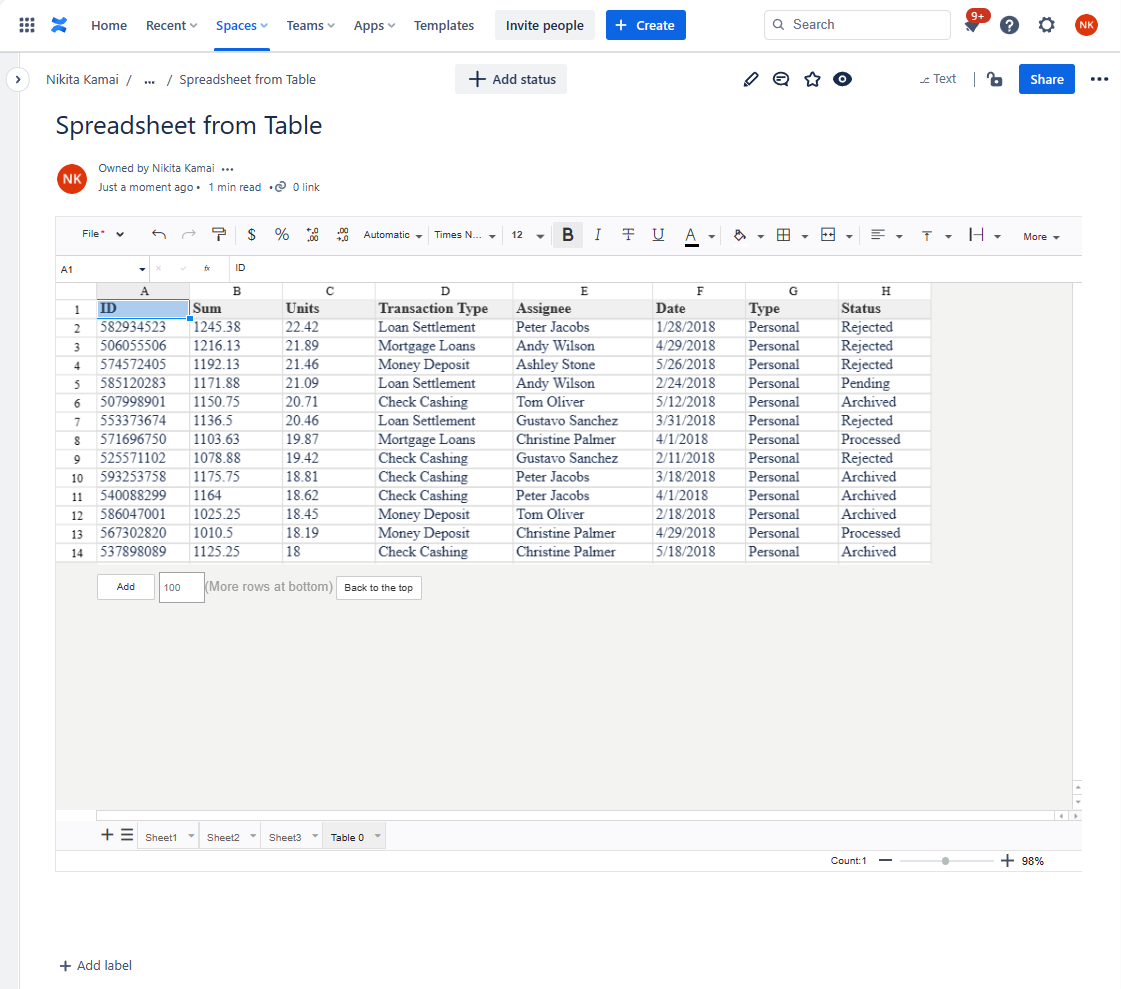This screenshot has height=989, width=1121.
Task: Toggle bold formatting on cell A1
Action: click(567, 234)
